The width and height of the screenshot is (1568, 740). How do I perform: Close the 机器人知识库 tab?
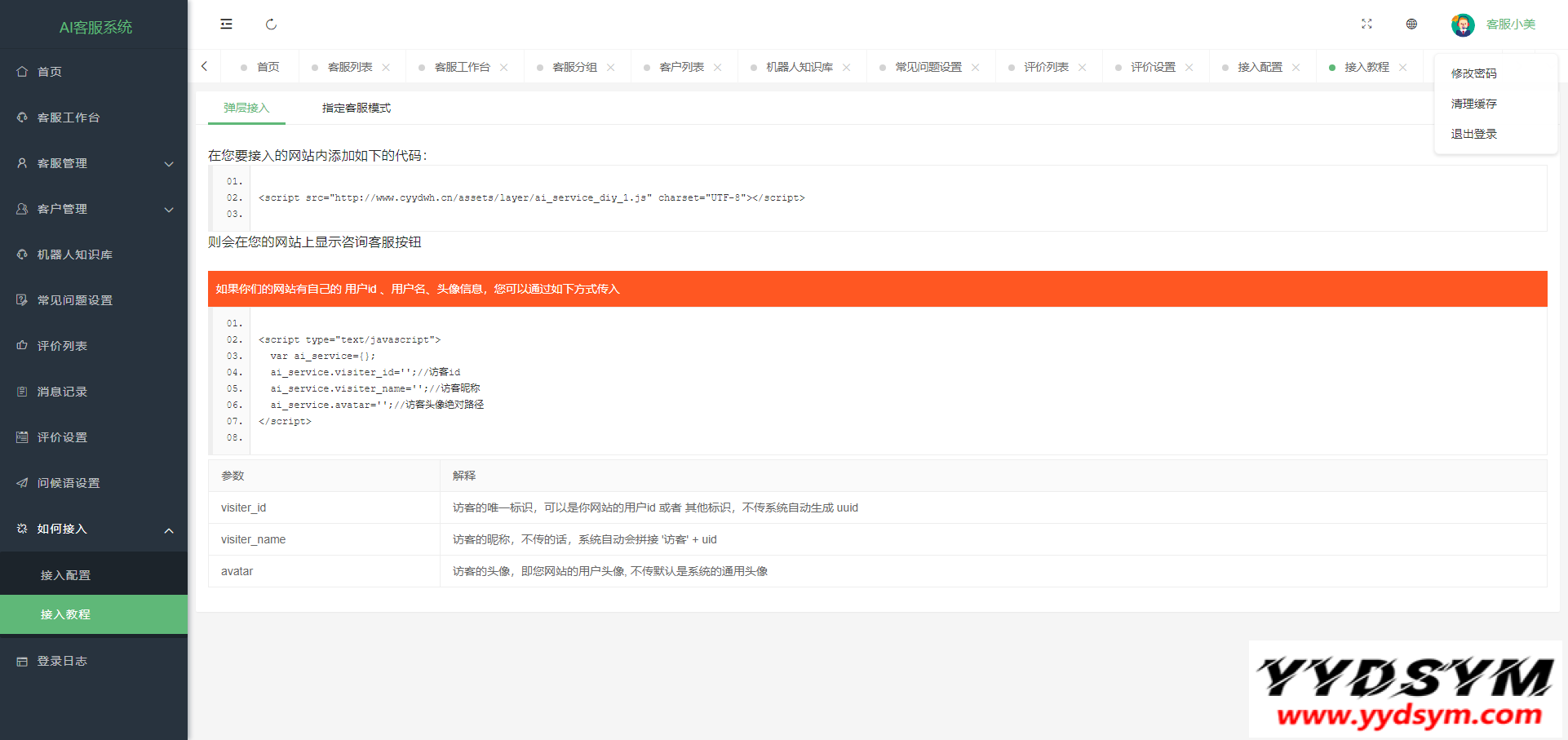[847, 68]
